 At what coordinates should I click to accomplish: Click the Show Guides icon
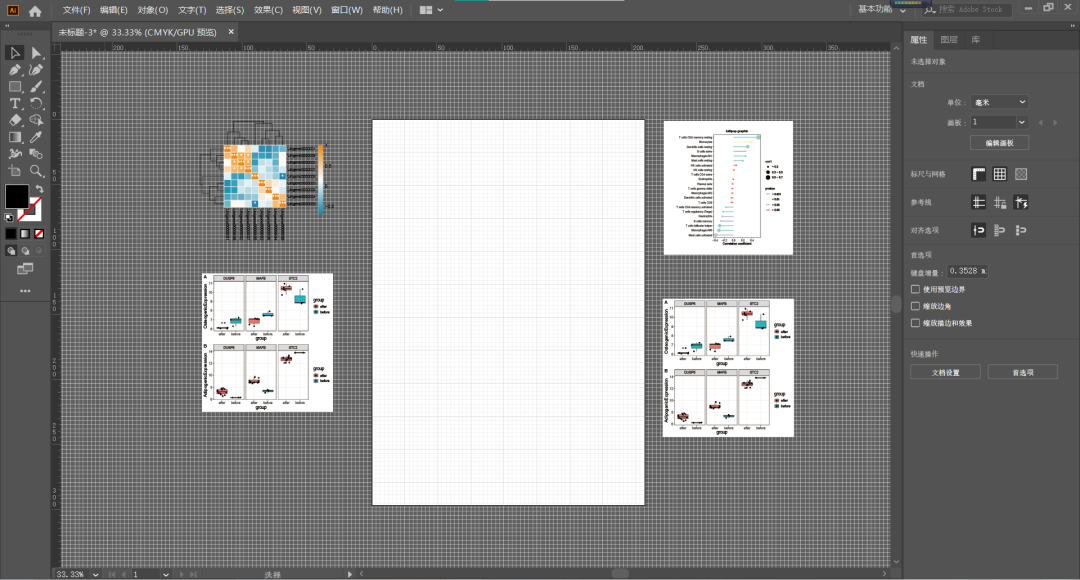coord(978,203)
